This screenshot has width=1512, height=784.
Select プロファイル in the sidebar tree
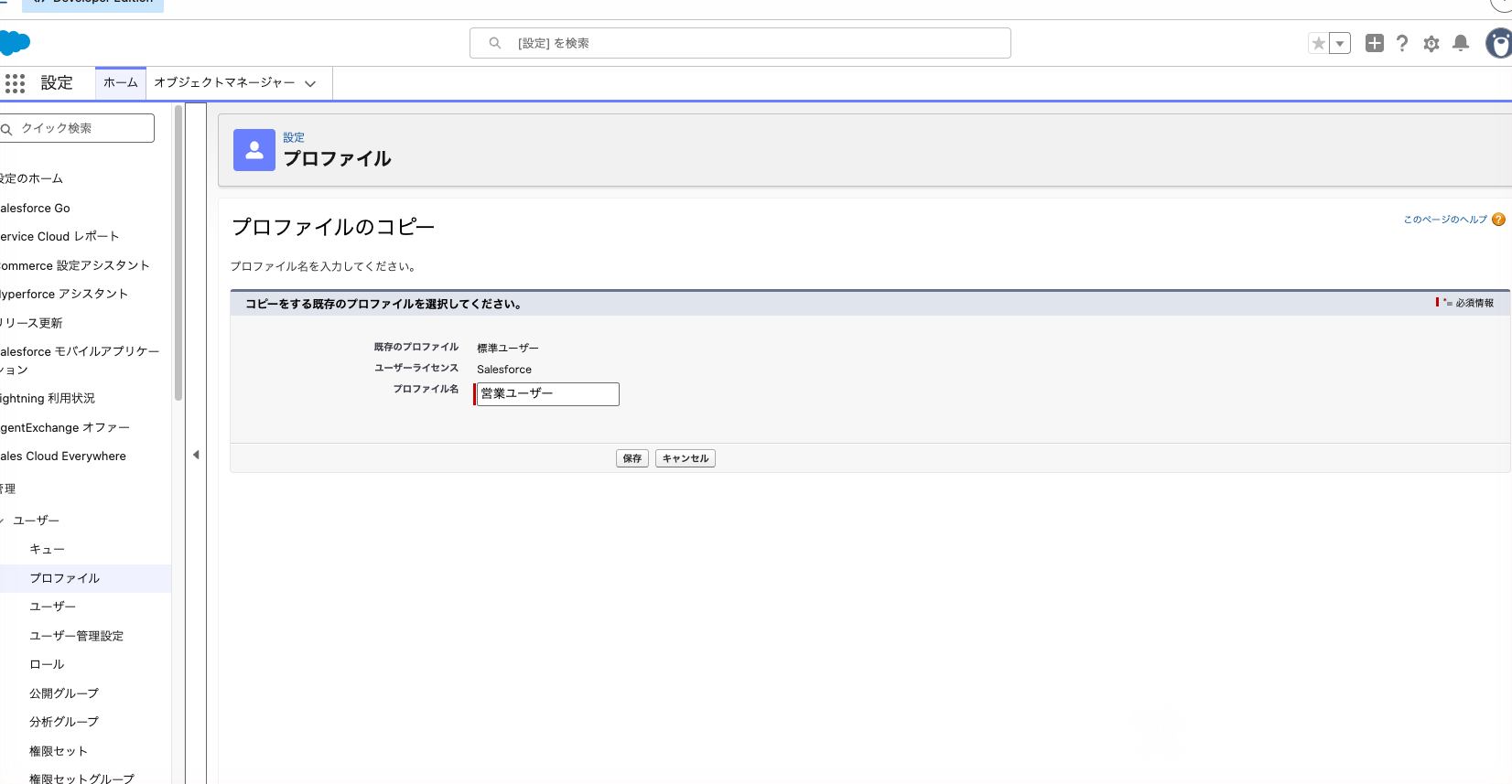[x=65, y=578]
